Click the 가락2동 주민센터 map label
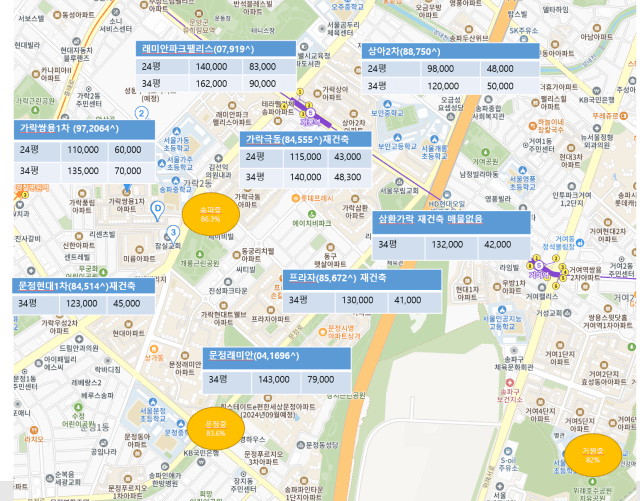This screenshot has width=640, height=501. coord(89,100)
